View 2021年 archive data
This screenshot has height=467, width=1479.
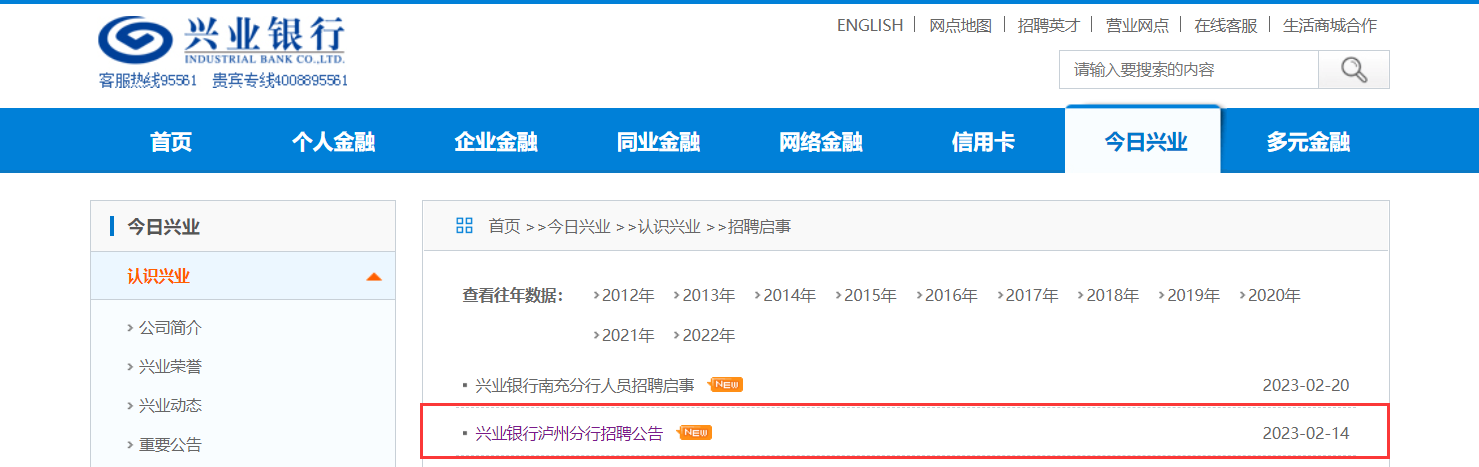coord(628,336)
